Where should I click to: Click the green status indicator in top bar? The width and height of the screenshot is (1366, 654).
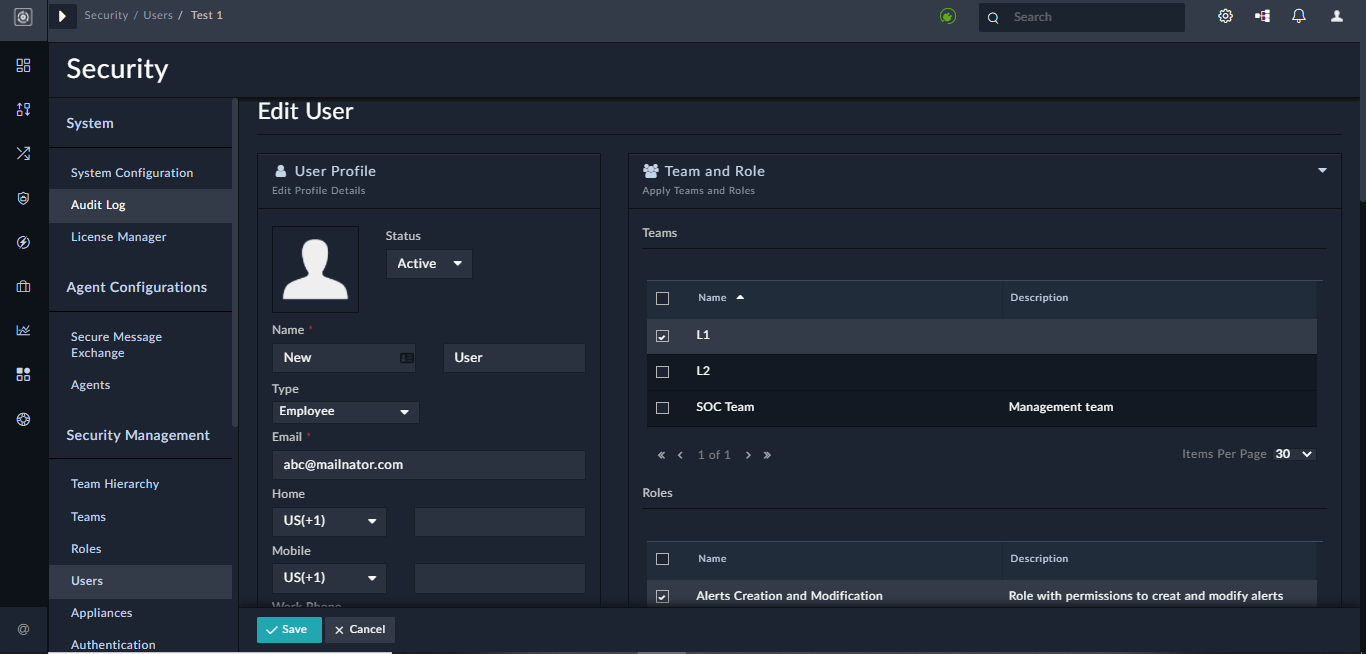tap(947, 16)
